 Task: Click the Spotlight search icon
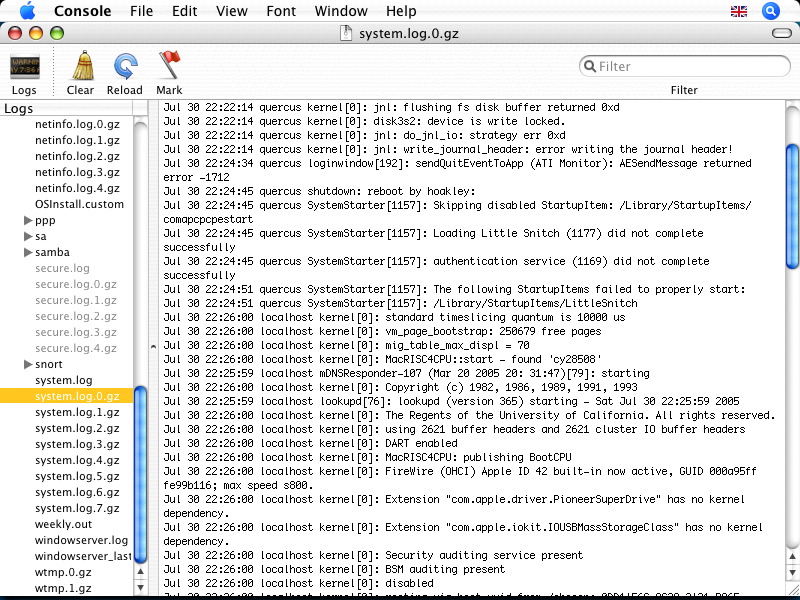(x=770, y=11)
